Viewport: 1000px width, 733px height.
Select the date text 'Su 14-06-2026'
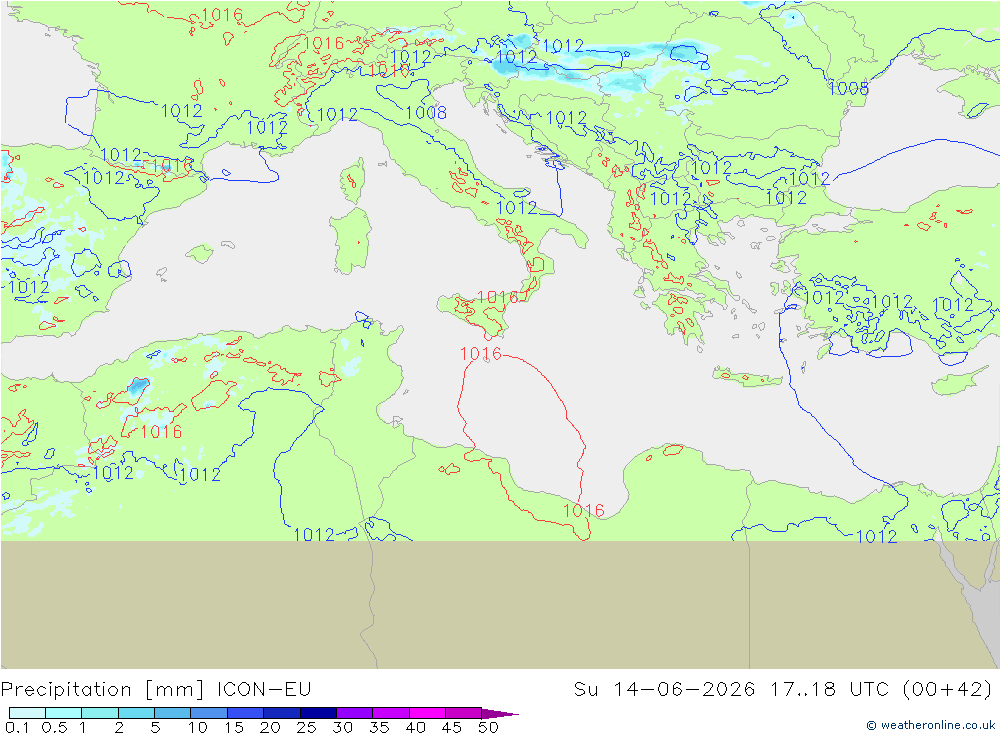pos(664,690)
